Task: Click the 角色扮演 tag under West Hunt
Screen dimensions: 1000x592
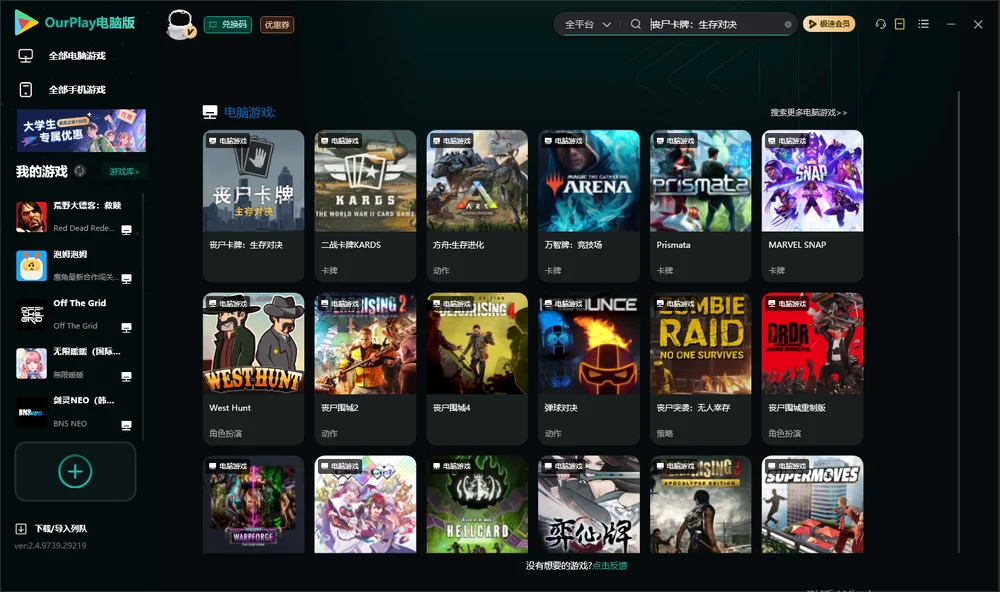Action: click(225, 433)
